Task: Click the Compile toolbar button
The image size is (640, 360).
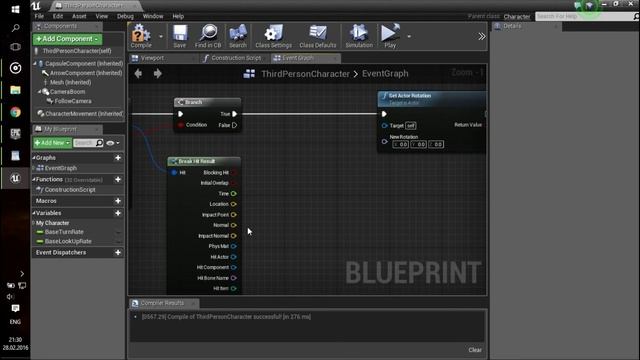Action: pyautogui.click(x=141, y=36)
